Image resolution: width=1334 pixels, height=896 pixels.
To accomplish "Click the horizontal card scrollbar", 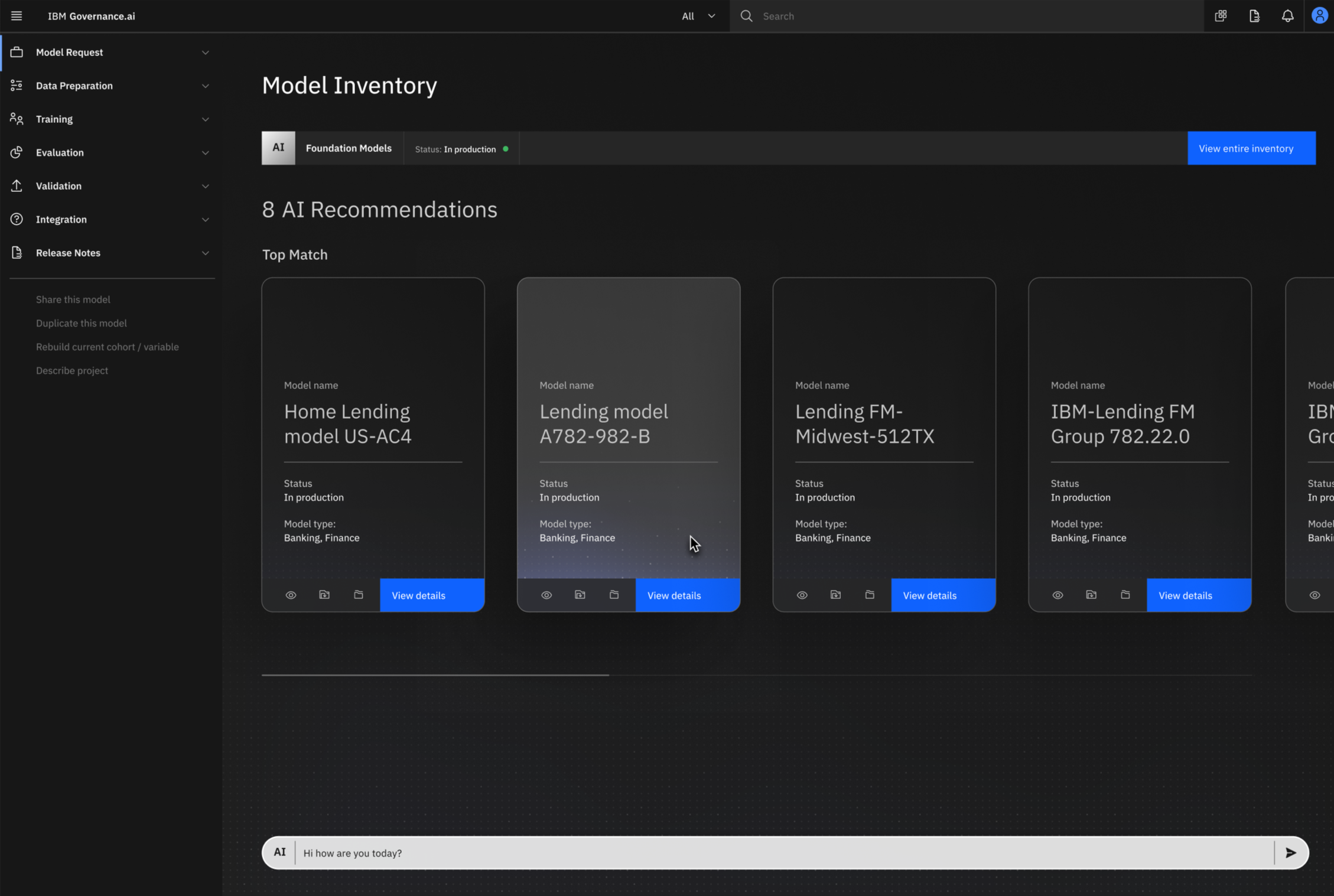I will tap(435, 675).
